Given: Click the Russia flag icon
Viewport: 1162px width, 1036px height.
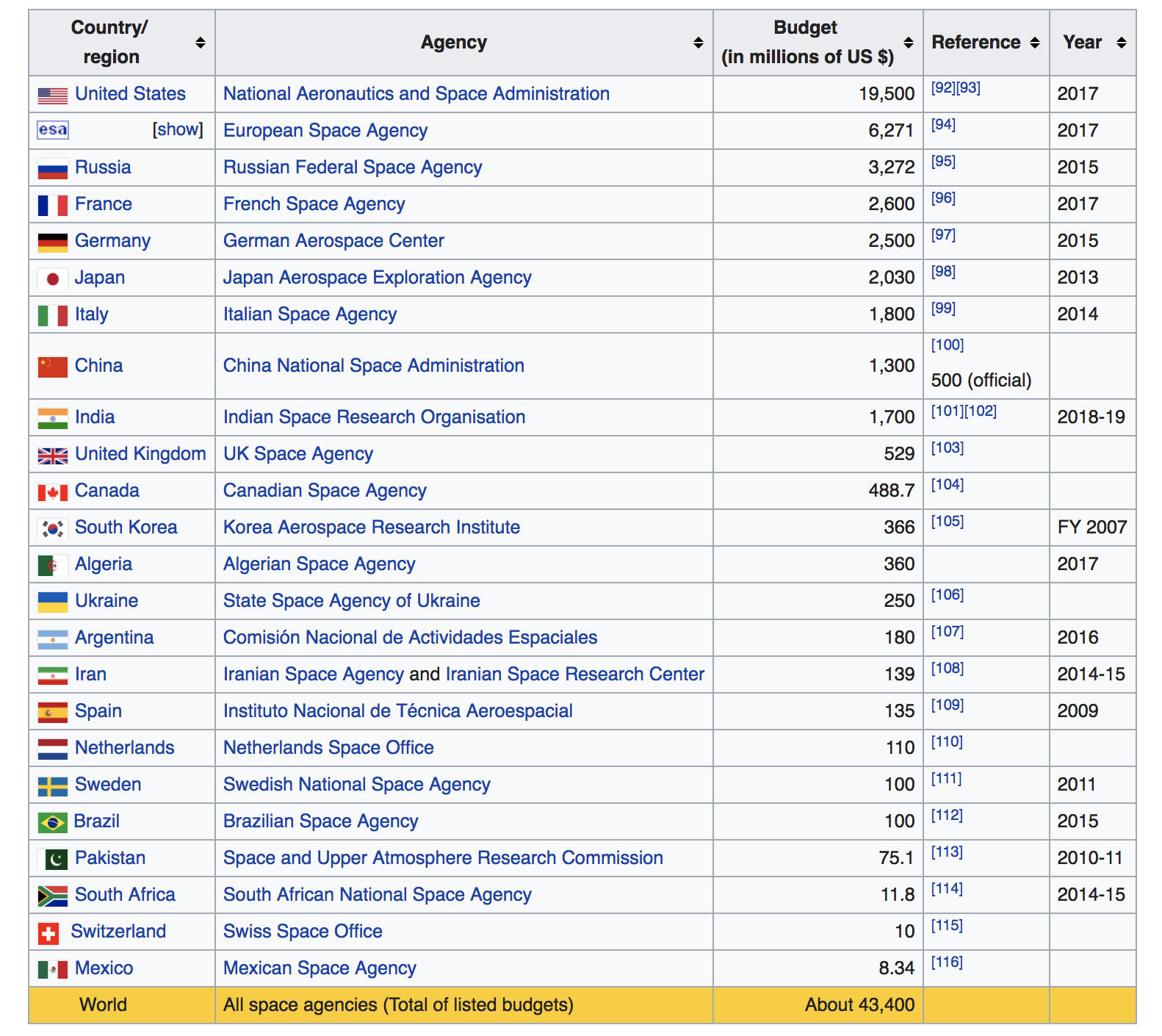Looking at the screenshot, I should pos(53,168).
